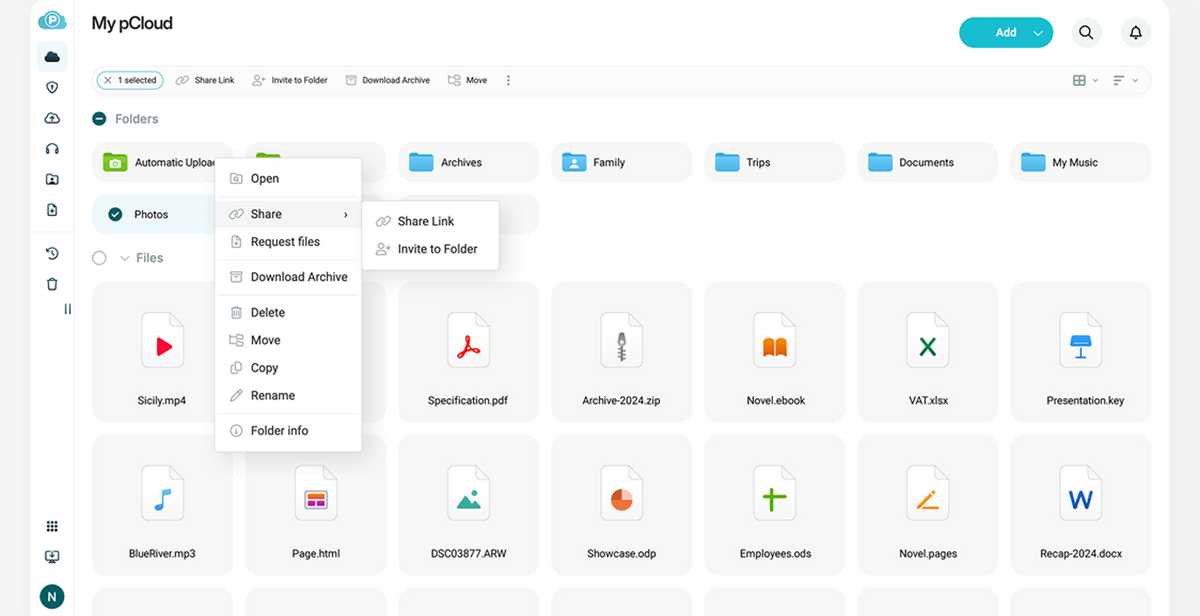1200x616 pixels.
Task: Clear selection with the 1 selected X
Action: click(x=107, y=80)
